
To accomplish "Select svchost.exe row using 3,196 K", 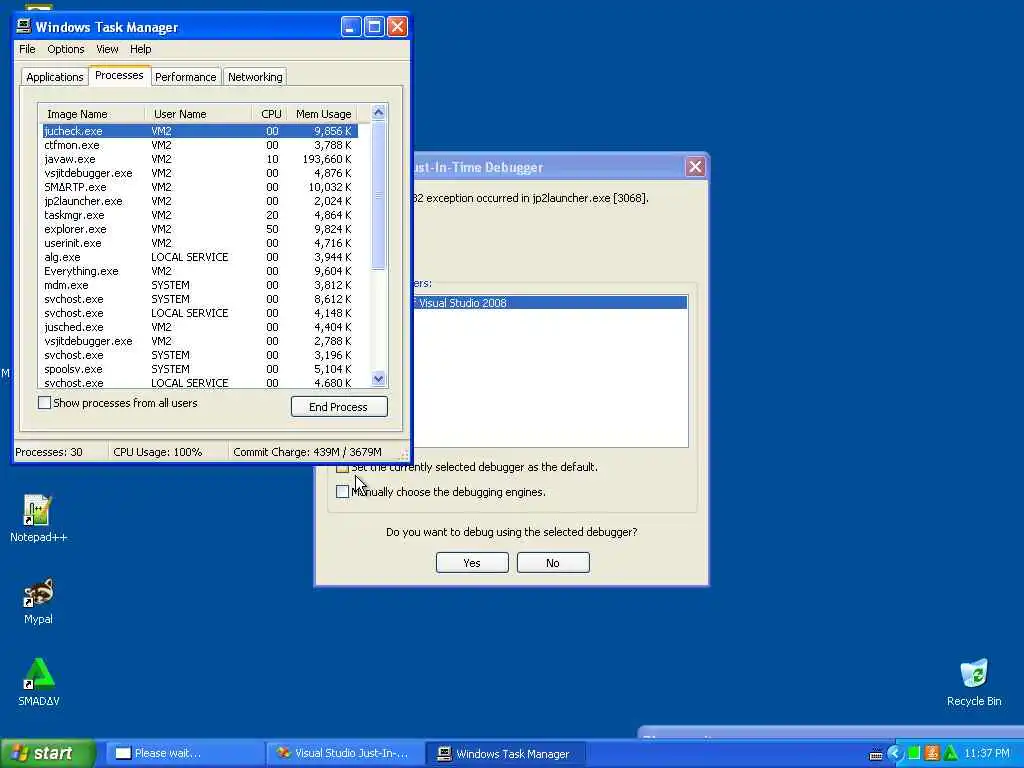I will tap(199, 355).
